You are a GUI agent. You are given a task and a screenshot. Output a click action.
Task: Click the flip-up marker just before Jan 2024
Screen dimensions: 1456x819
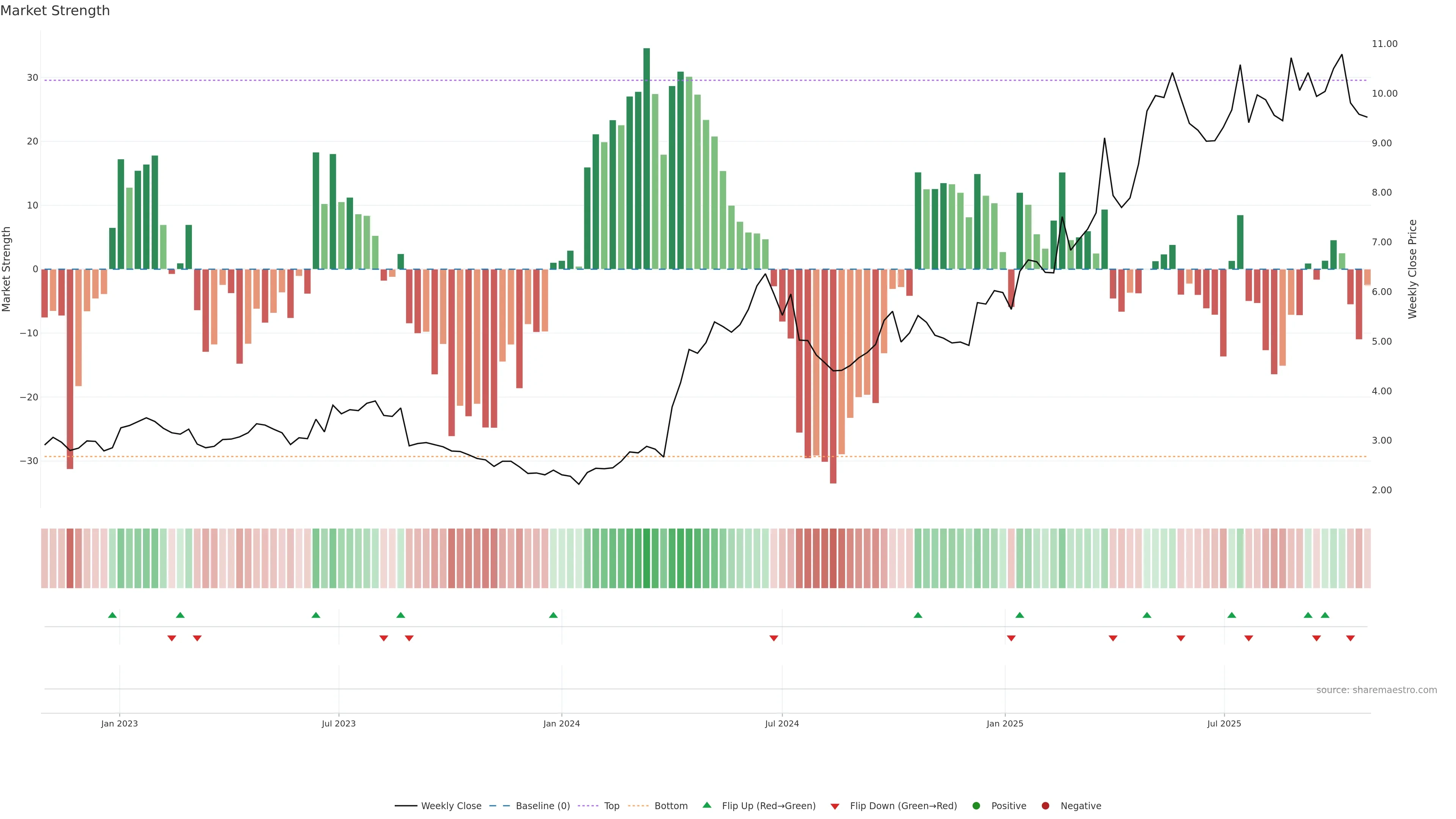click(x=553, y=615)
